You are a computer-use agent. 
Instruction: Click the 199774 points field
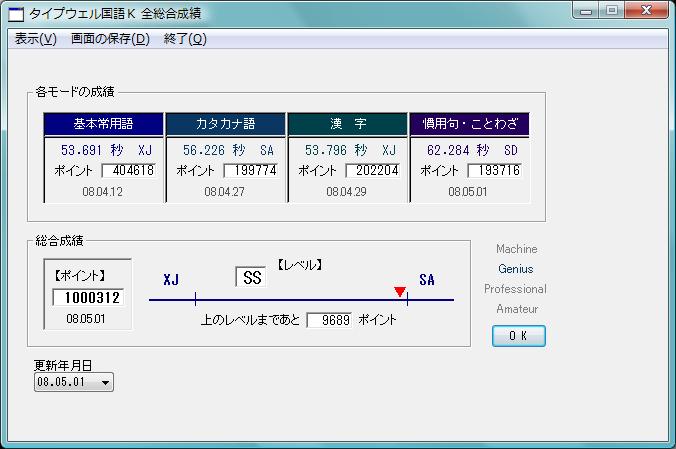click(x=251, y=170)
